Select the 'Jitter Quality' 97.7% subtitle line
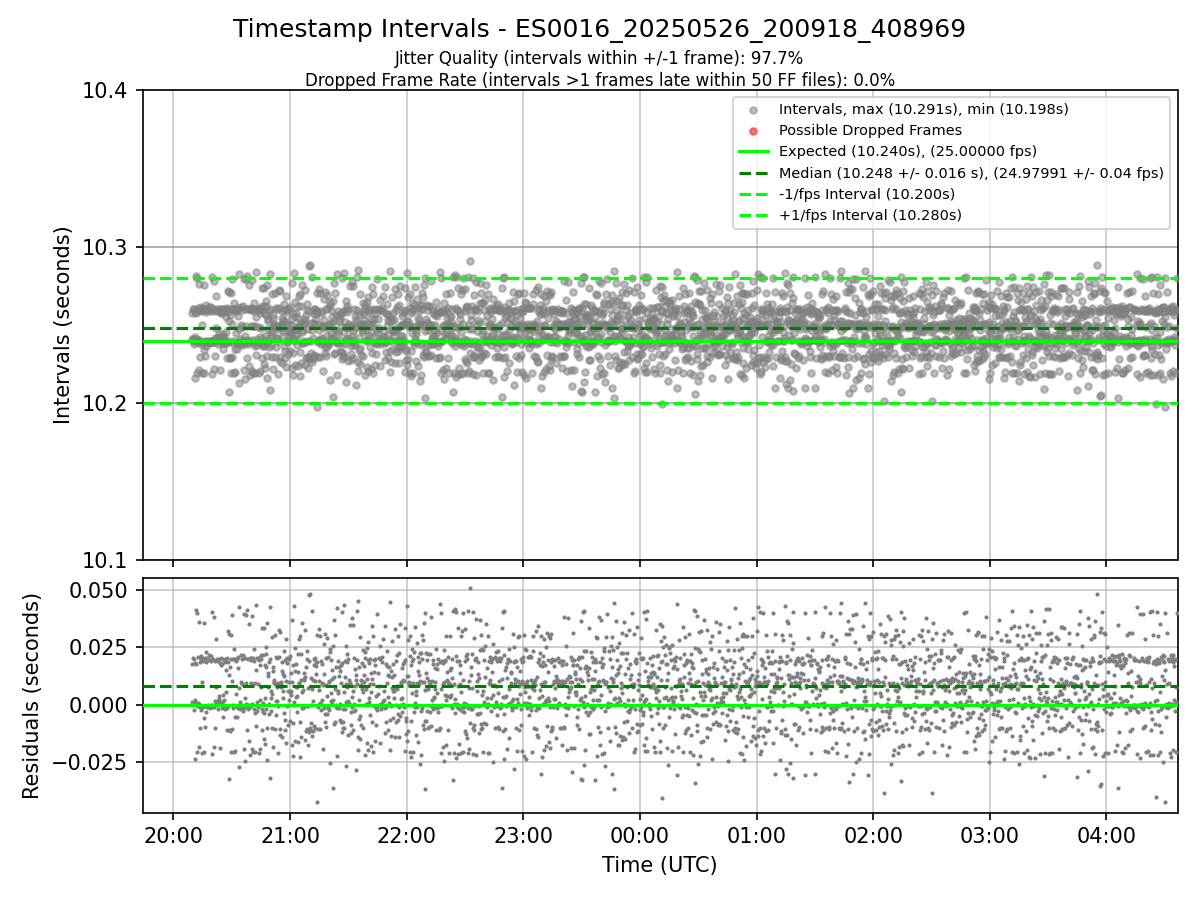The height and width of the screenshot is (900, 1200). coord(599,58)
